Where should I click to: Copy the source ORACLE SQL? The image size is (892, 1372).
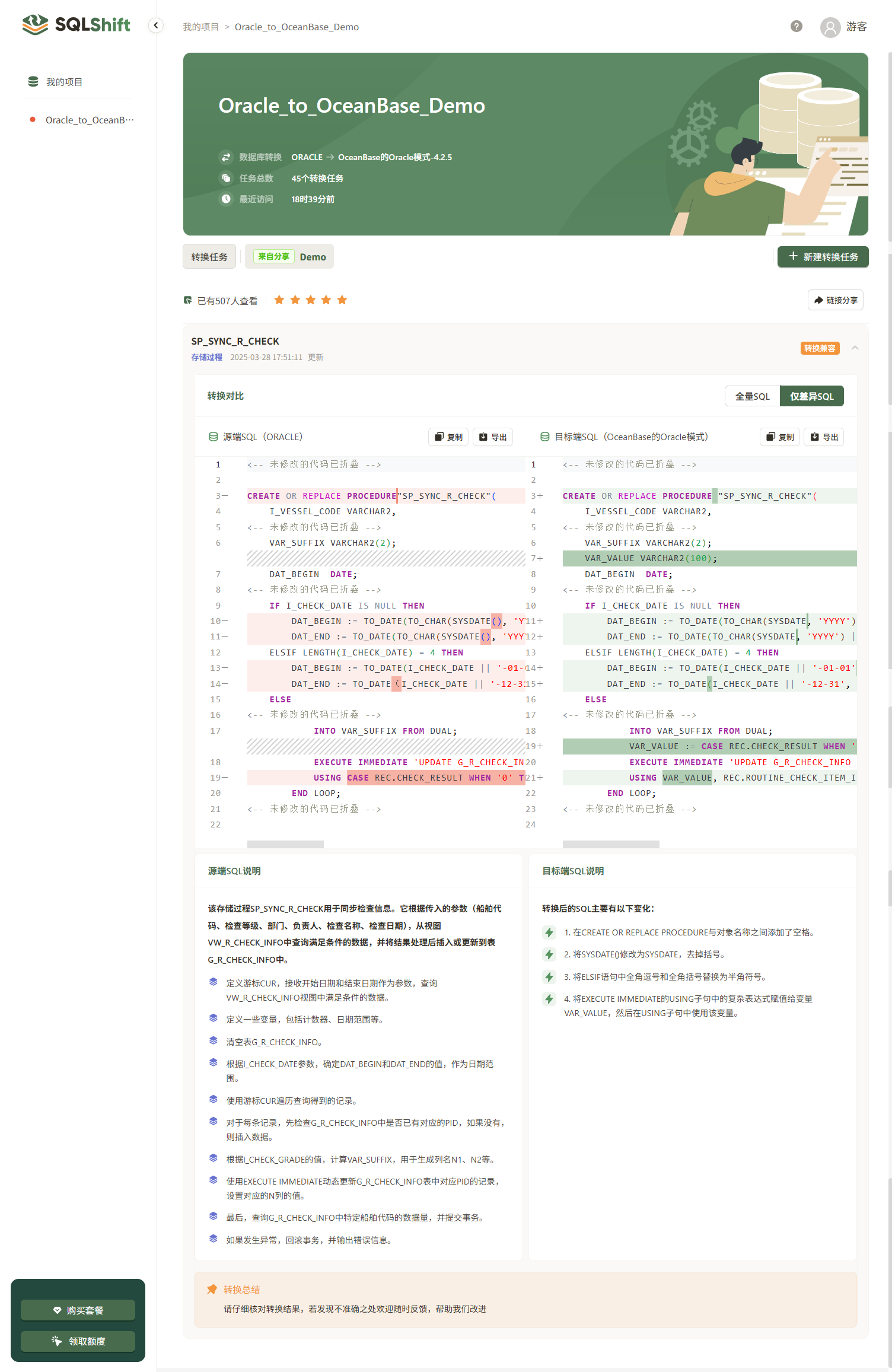tap(449, 437)
